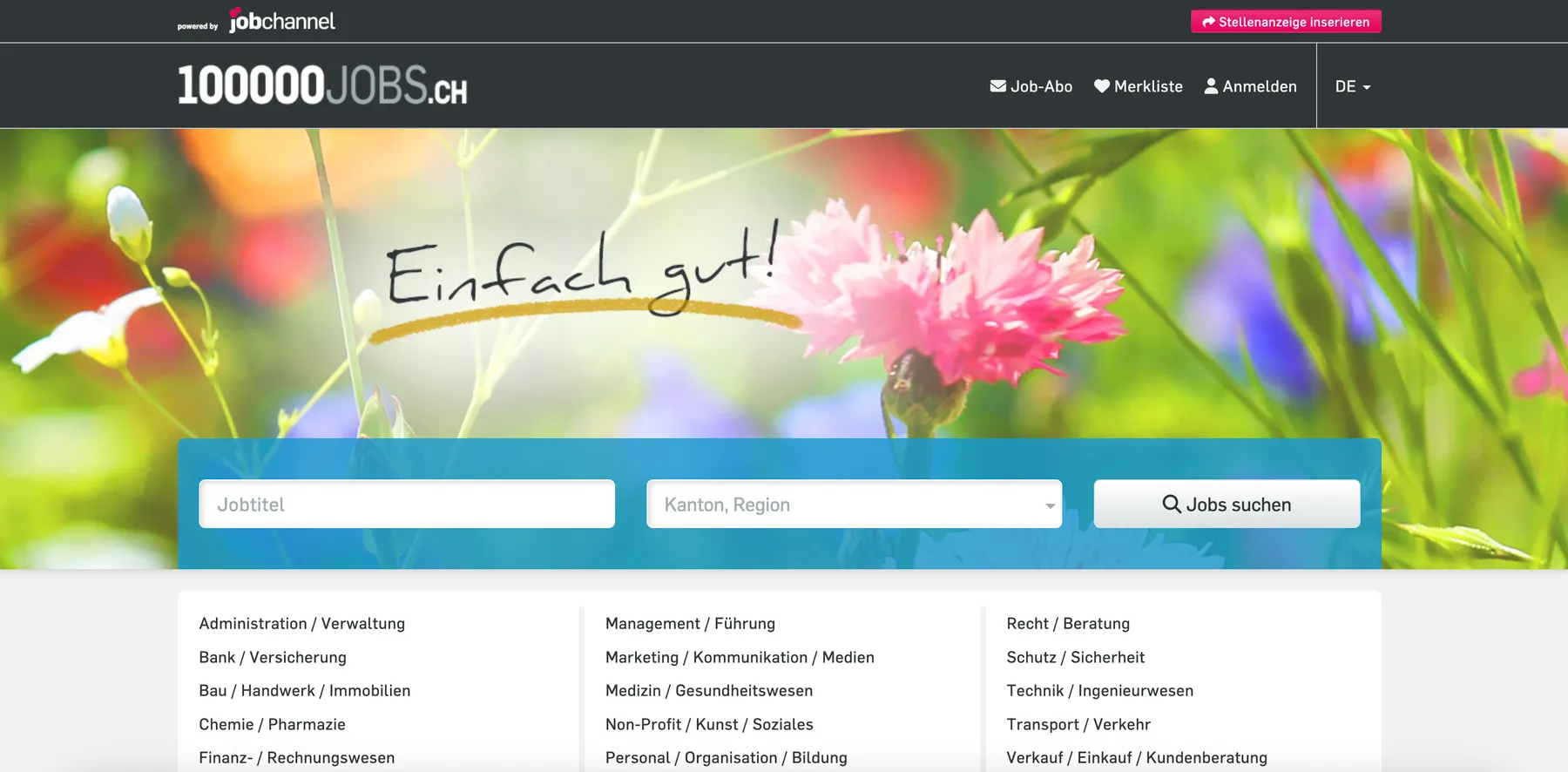Open the DE language dropdown
The image size is (1568, 772).
click(x=1352, y=86)
